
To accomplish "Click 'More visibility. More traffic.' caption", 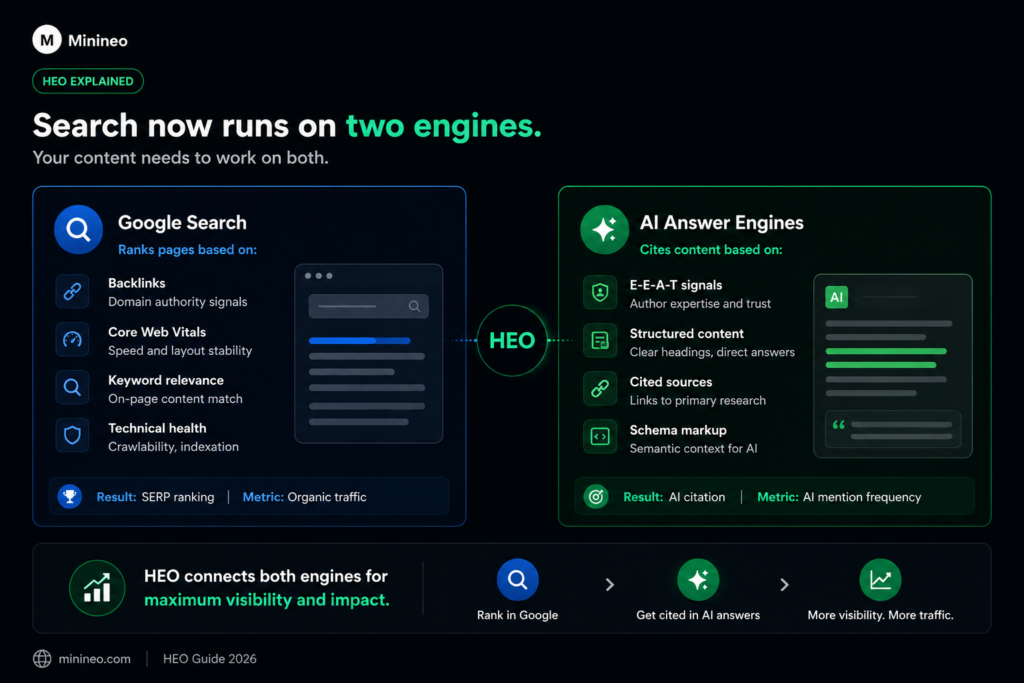I will (880, 615).
